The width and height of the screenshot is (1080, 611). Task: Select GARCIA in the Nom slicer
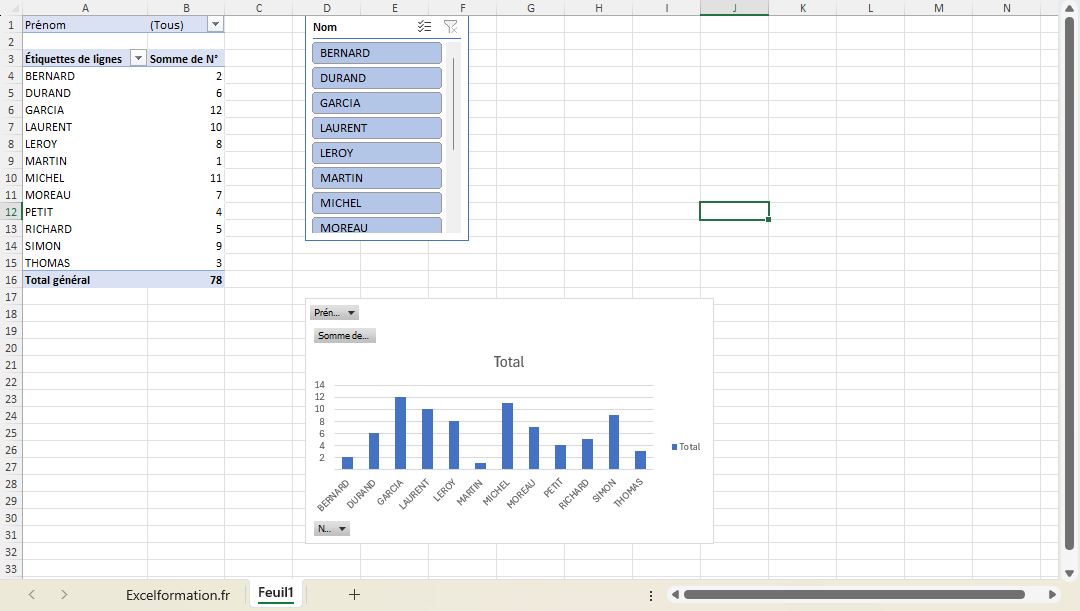[x=376, y=102]
